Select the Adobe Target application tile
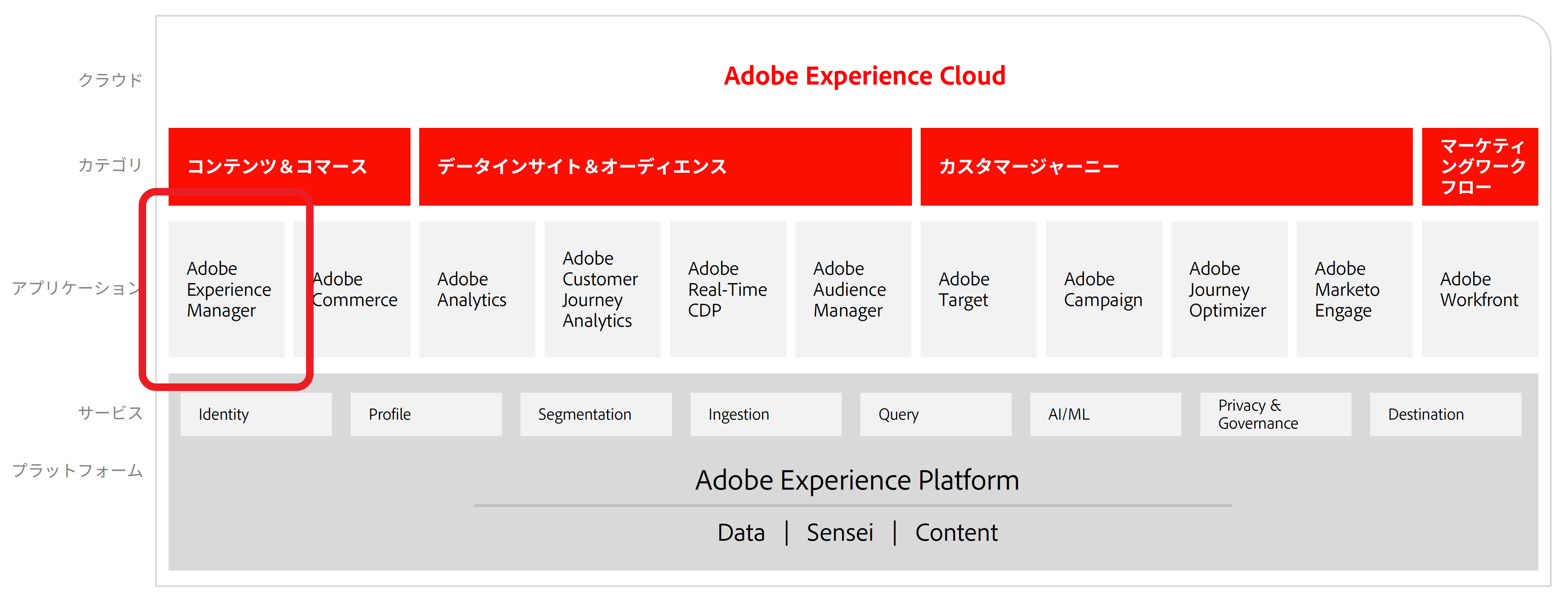Viewport: 1568px width, 603px height. tap(979, 289)
